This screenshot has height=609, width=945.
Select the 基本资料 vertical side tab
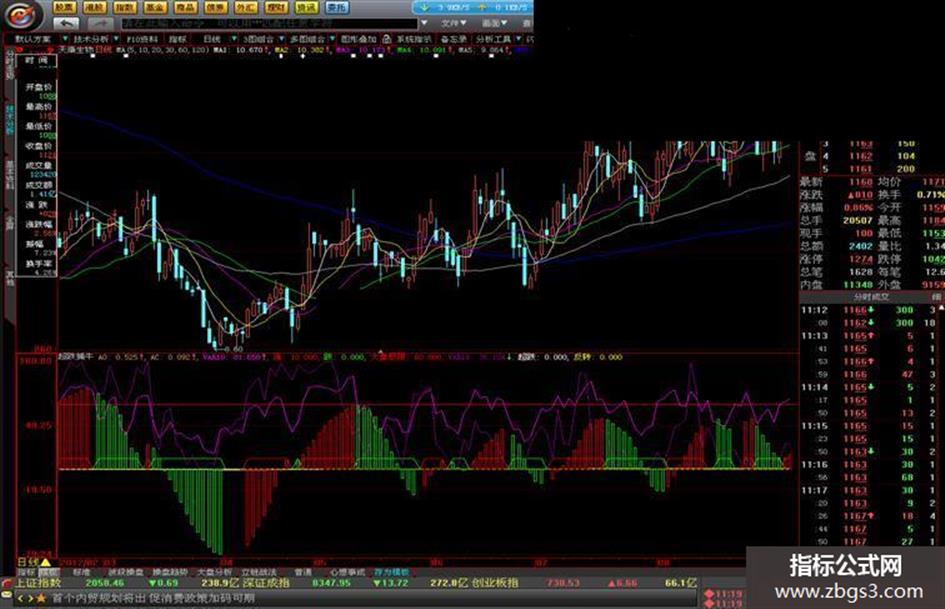10,175
